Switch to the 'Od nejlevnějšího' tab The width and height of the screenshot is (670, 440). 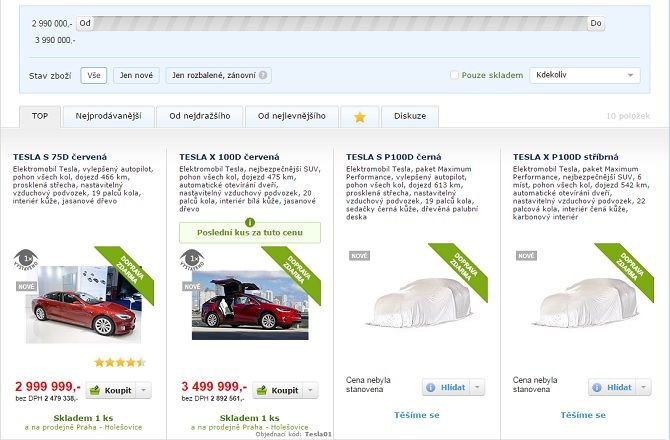(x=291, y=117)
